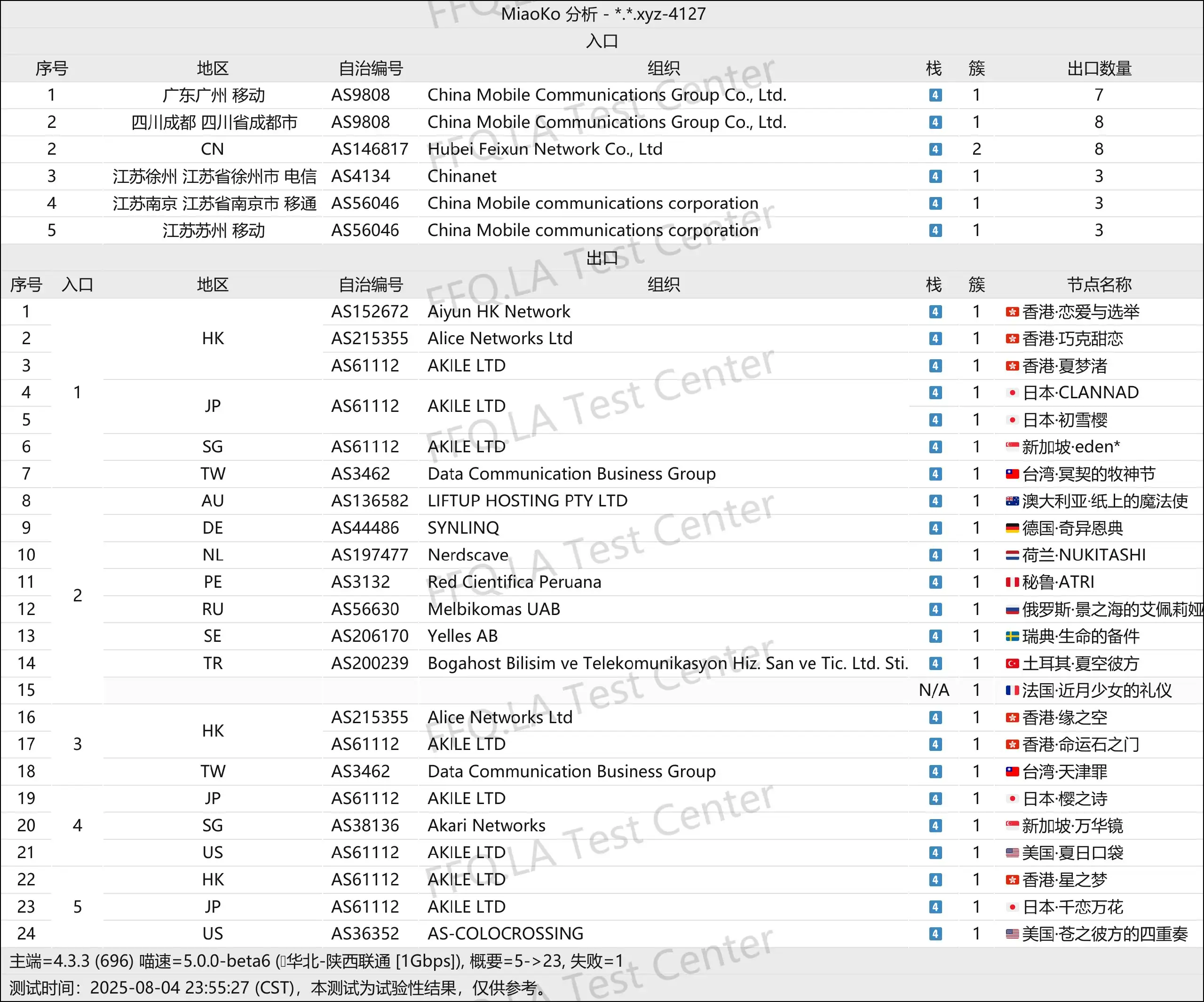The height and width of the screenshot is (1002, 1204).
Task: Click the AS4134 cell
Action: point(361,176)
